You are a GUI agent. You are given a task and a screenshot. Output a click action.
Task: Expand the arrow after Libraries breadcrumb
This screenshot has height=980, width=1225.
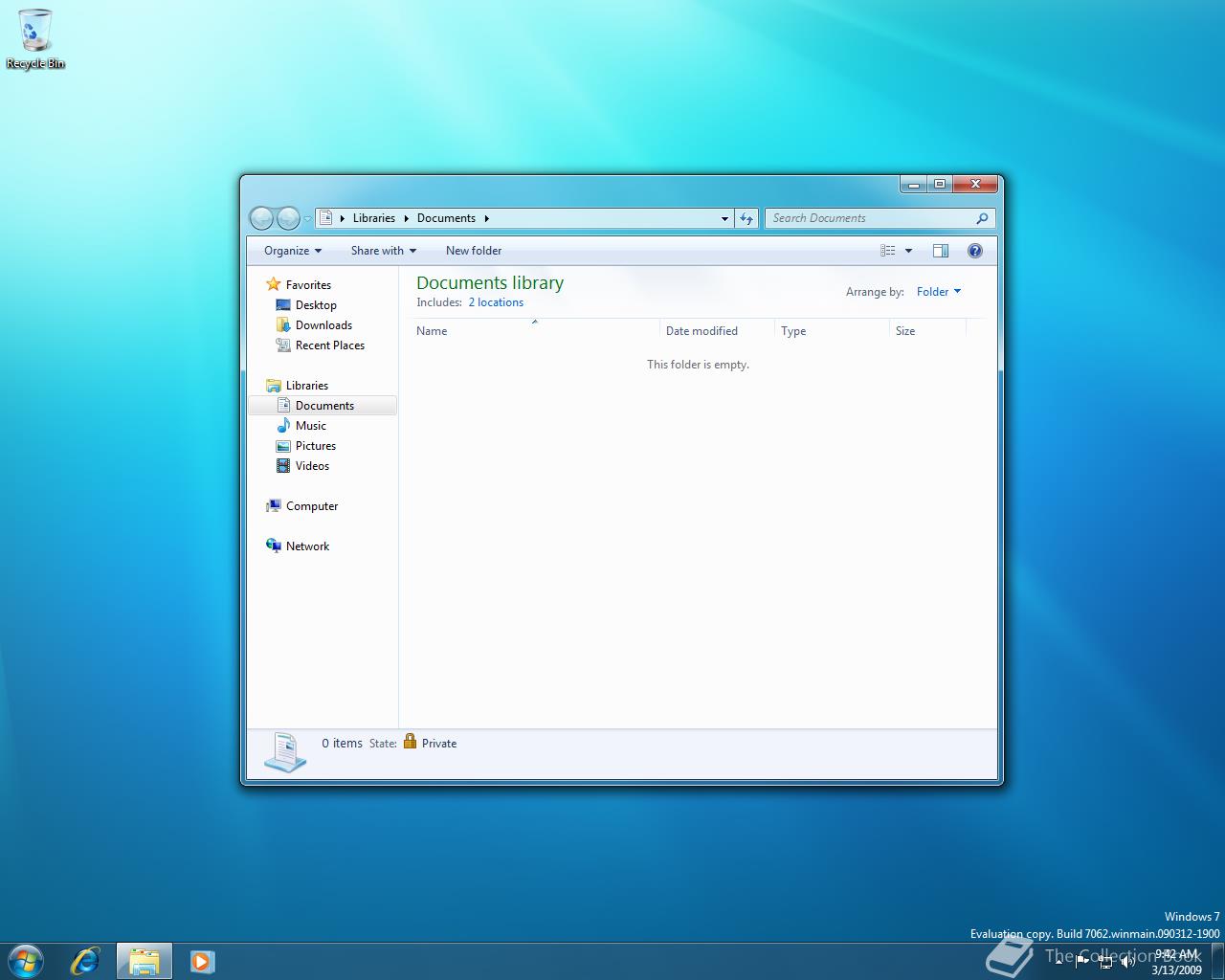click(x=406, y=218)
